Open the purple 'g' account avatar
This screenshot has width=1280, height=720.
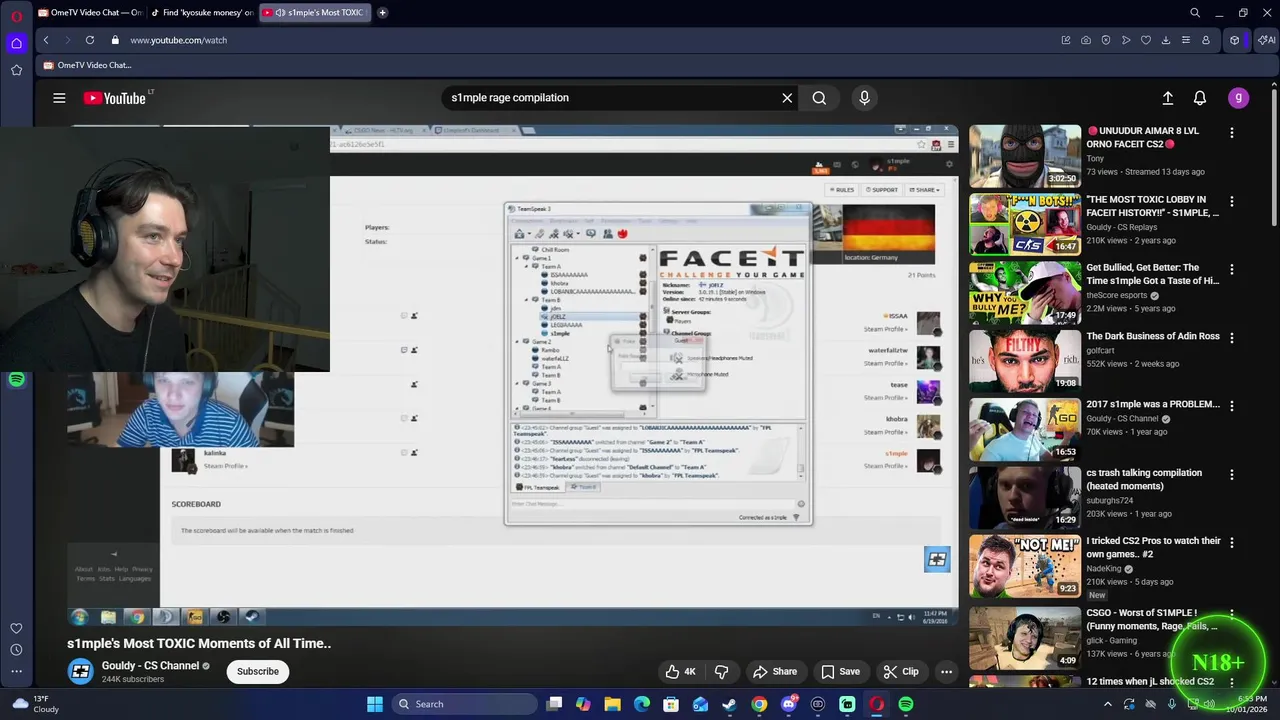coord(1238,98)
